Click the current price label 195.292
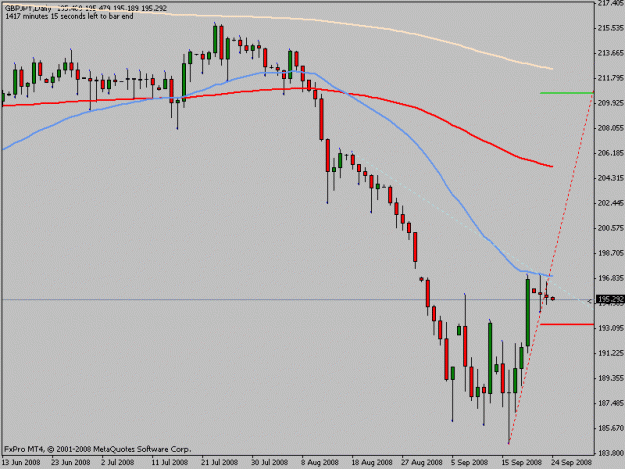Image resolution: width=625 pixels, height=469 pixels. [610, 299]
